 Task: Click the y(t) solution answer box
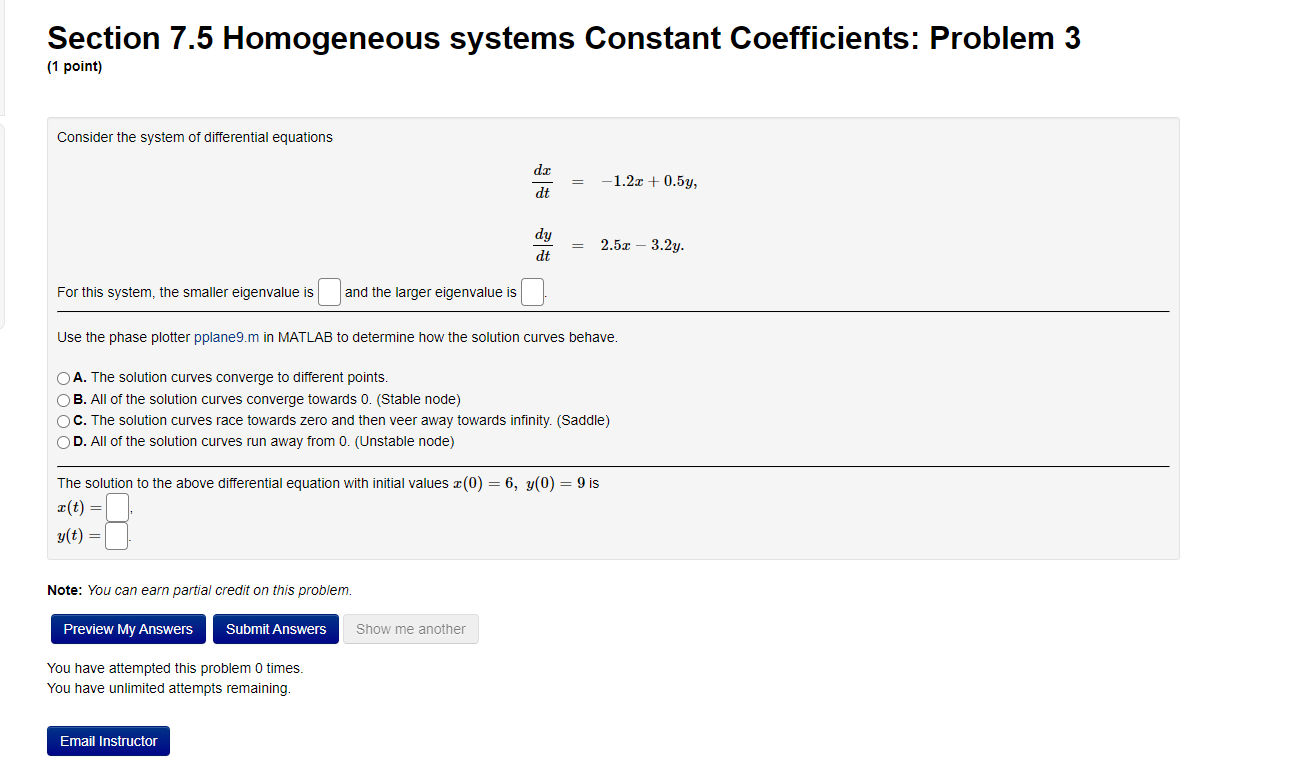[115, 535]
